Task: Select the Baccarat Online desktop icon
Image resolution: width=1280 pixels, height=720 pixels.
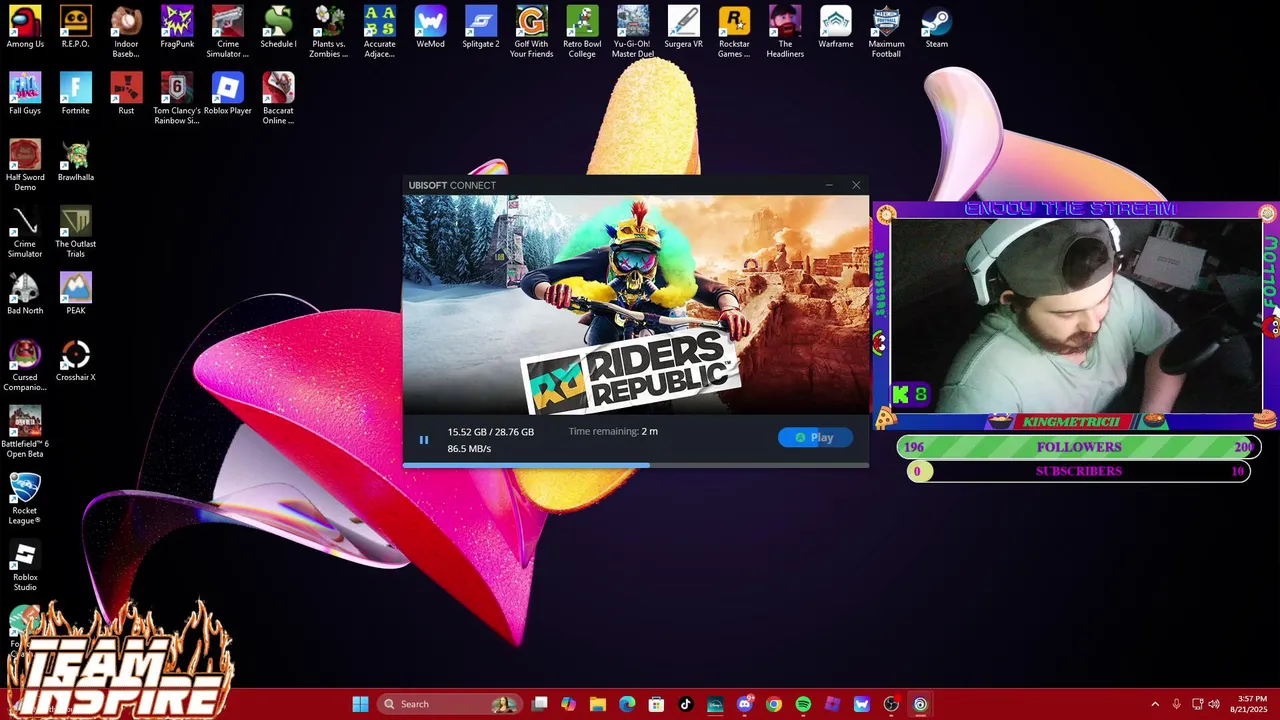Action: (278, 99)
